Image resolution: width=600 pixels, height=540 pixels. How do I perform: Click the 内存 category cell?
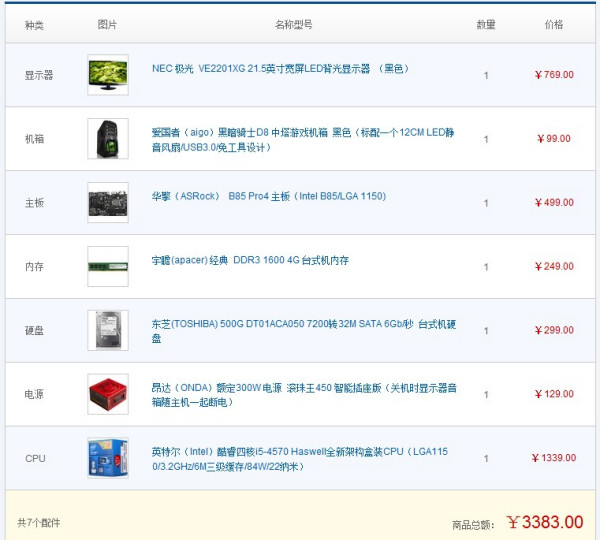34,266
